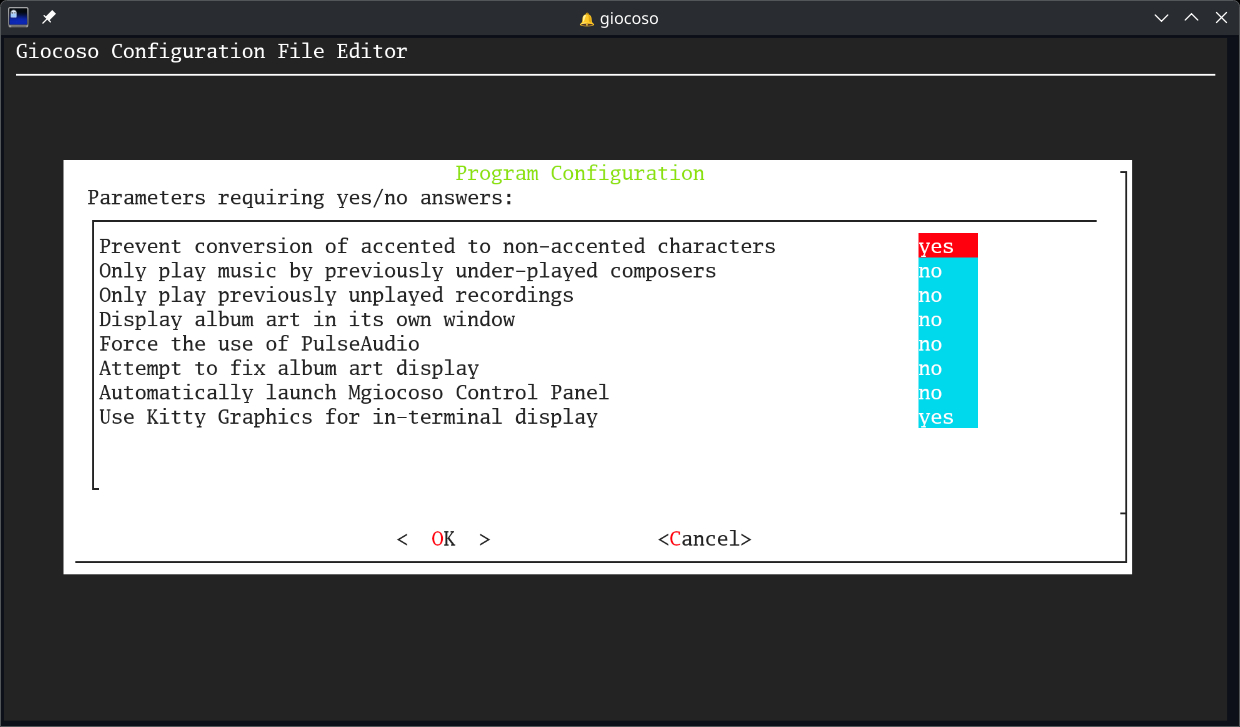Maximize the window using the up chevron

pos(1191,17)
